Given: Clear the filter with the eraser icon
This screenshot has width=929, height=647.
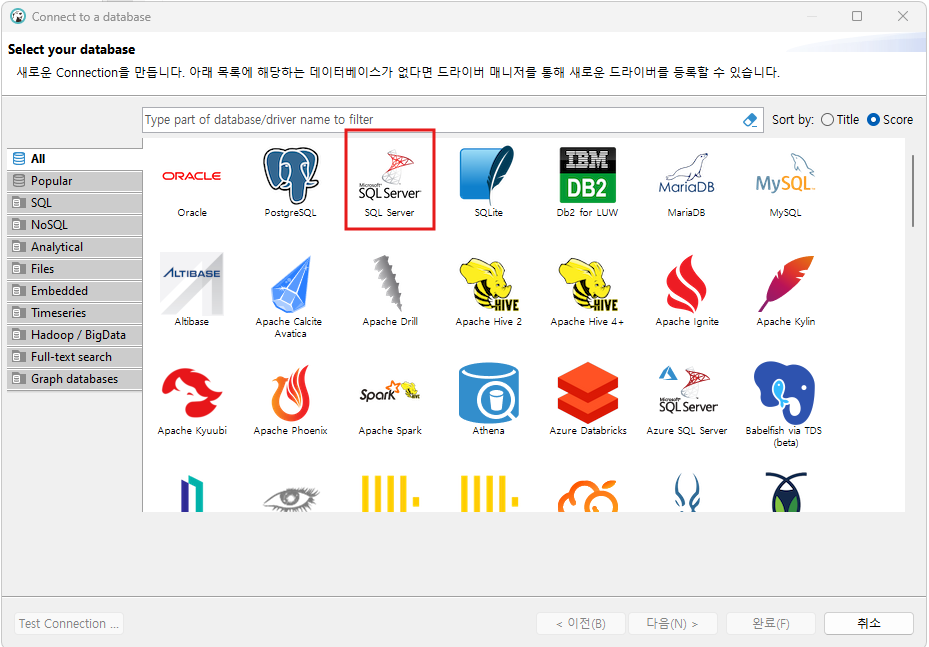Looking at the screenshot, I should click(x=749, y=120).
